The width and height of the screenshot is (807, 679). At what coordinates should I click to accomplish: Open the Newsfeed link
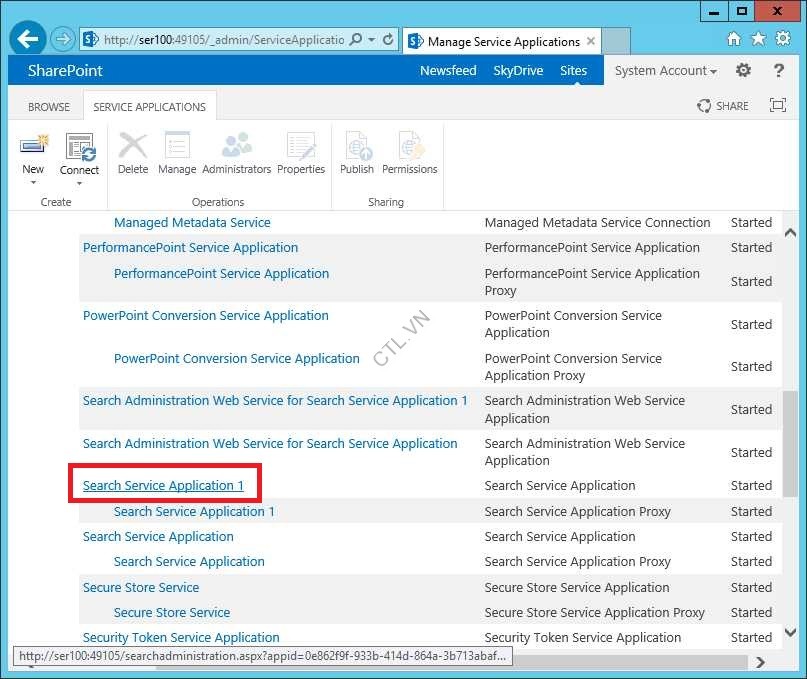(448, 71)
